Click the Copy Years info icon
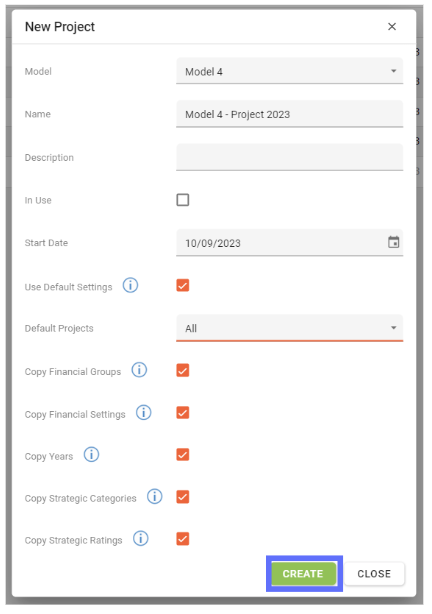This screenshot has height=614, width=432. (91, 455)
